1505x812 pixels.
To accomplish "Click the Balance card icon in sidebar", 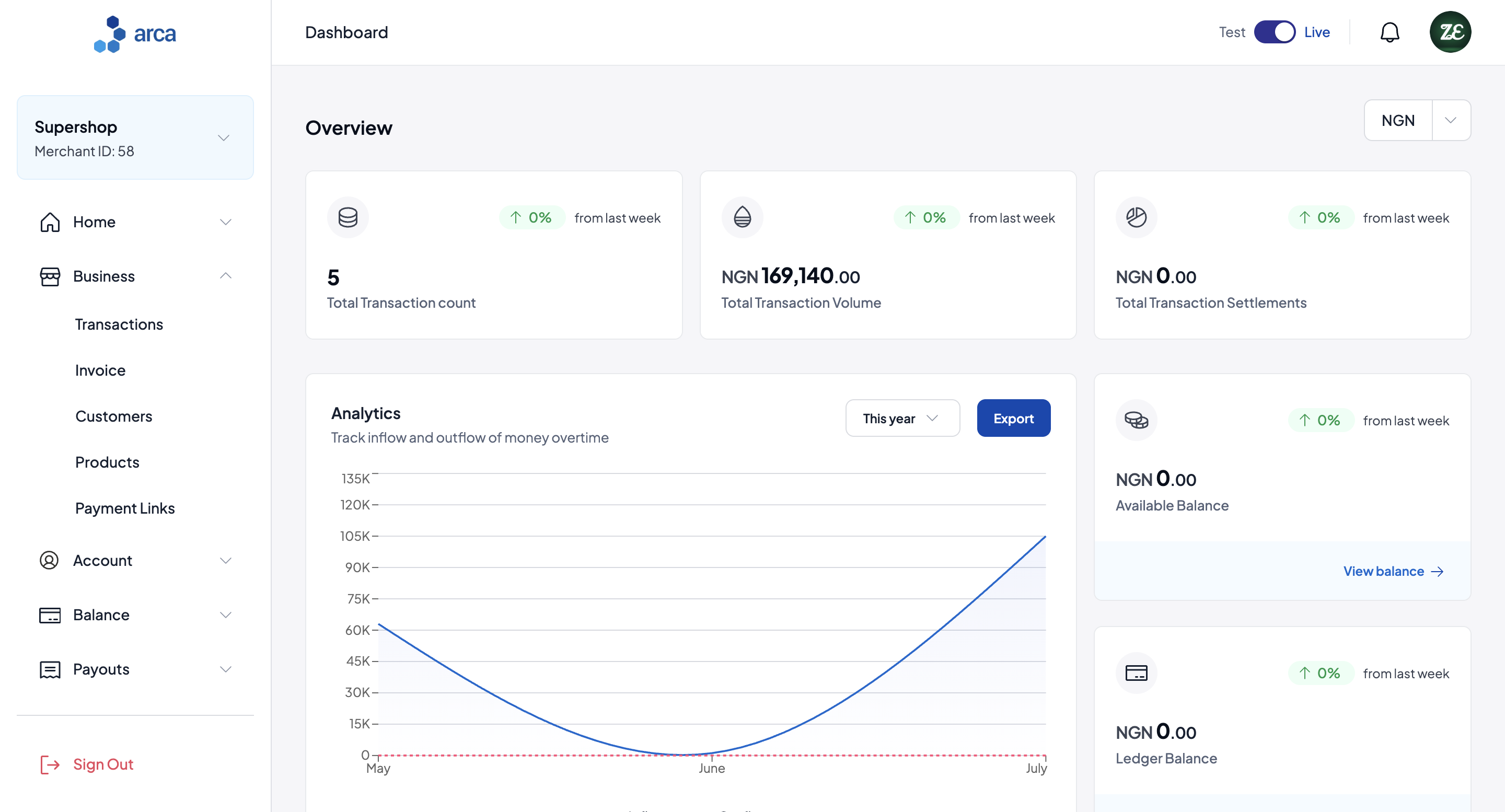I will click(x=50, y=614).
